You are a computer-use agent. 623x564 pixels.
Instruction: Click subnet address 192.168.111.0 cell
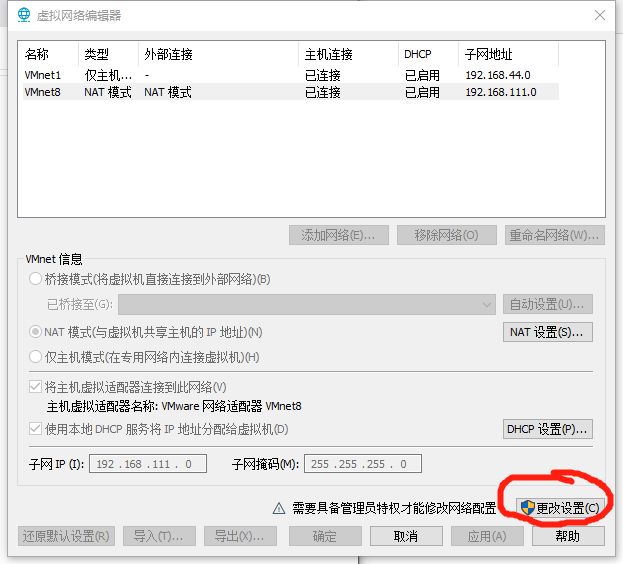coord(501,92)
